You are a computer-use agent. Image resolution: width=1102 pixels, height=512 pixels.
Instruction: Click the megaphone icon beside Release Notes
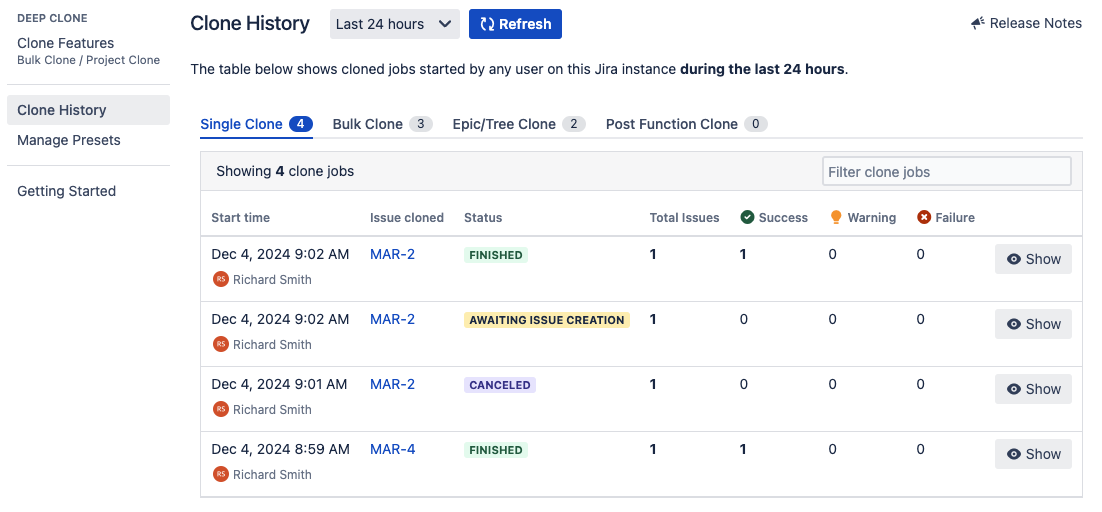[978, 23]
